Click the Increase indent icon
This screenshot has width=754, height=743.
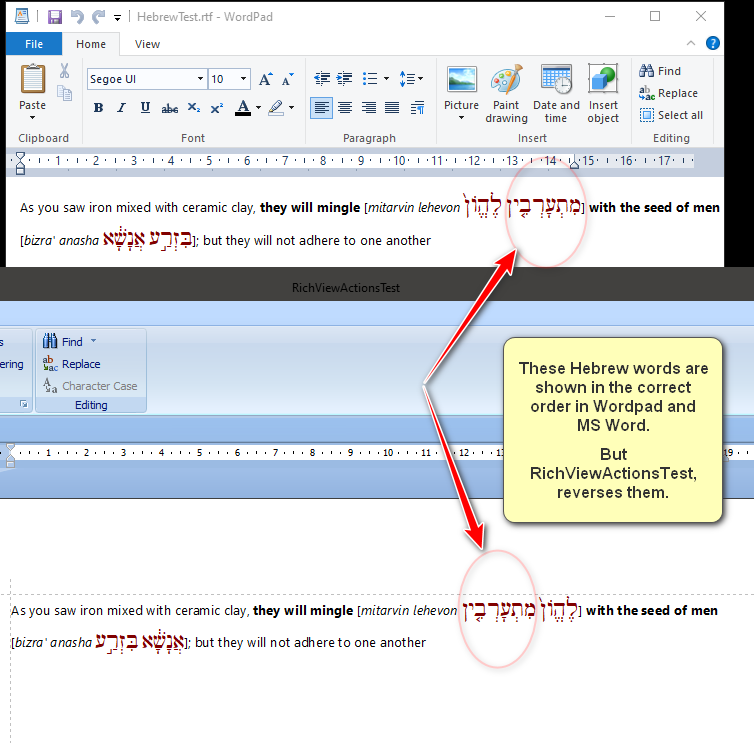[x=345, y=79]
